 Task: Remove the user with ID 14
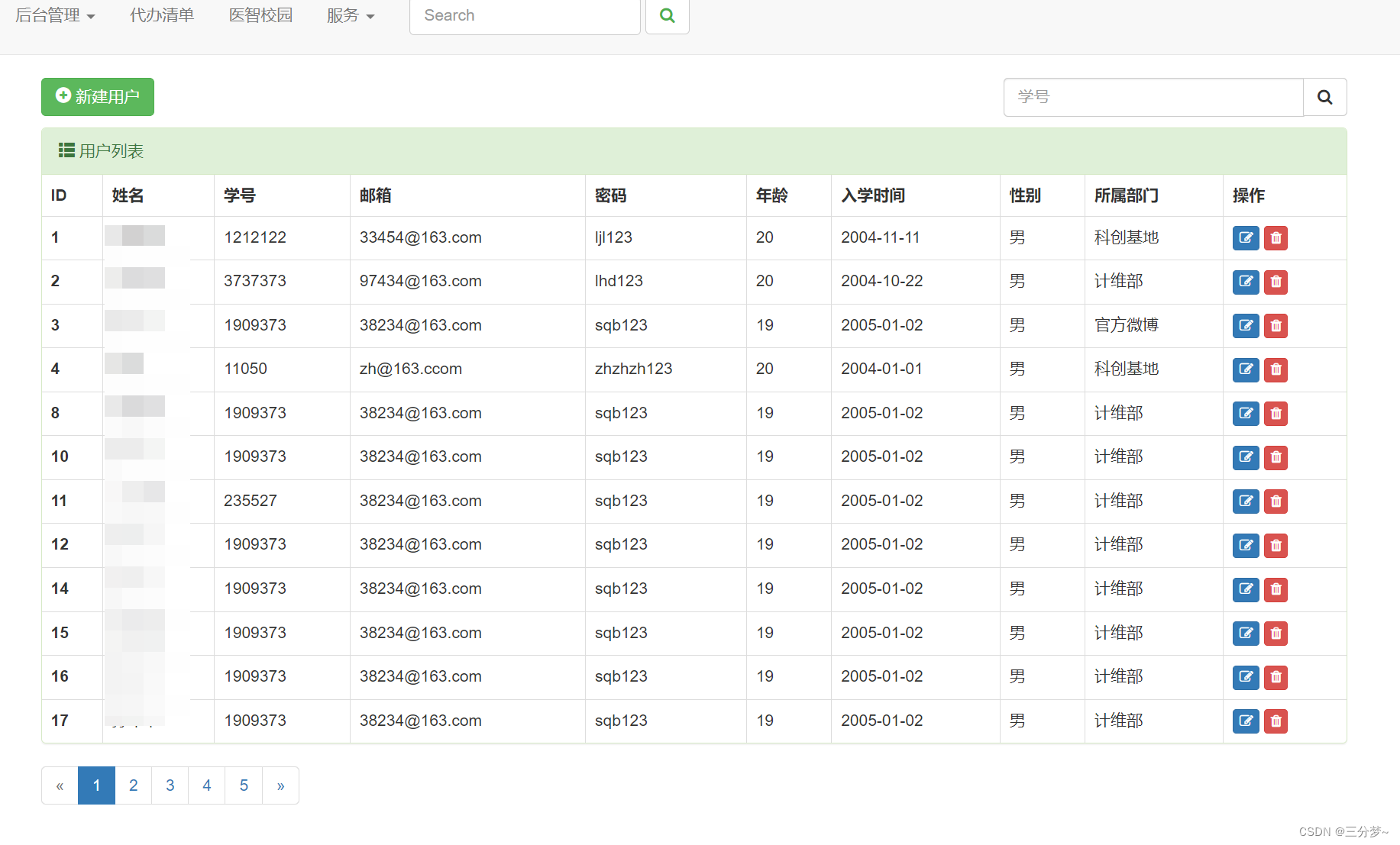click(1276, 589)
